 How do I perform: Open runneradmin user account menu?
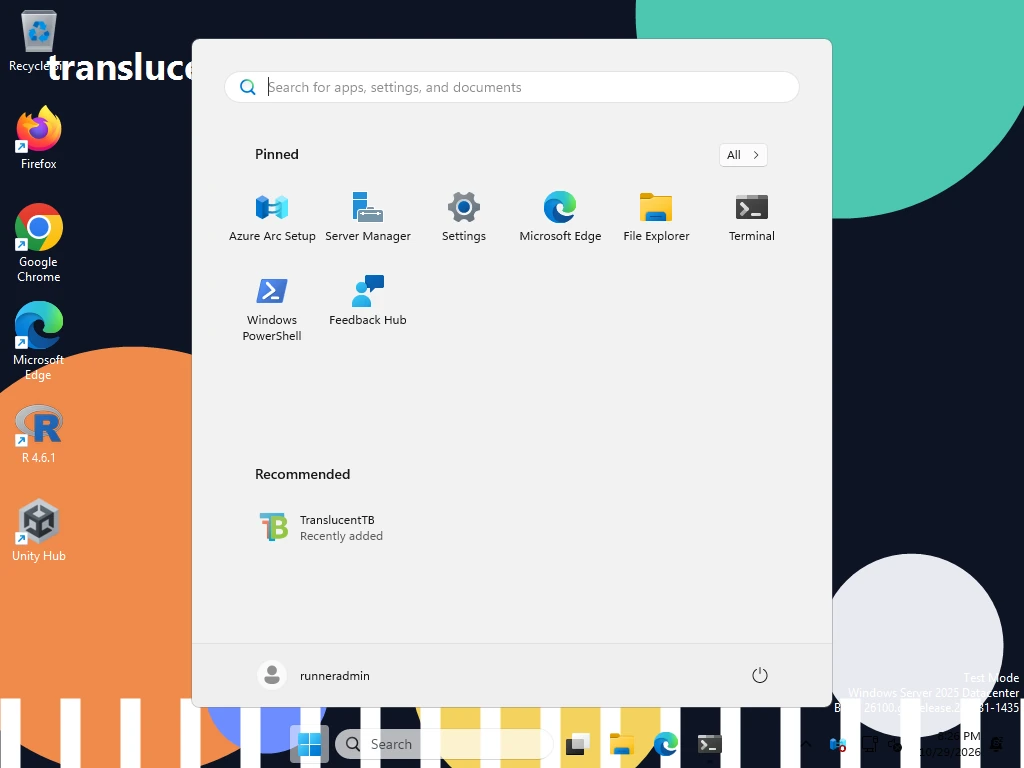click(315, 675)
